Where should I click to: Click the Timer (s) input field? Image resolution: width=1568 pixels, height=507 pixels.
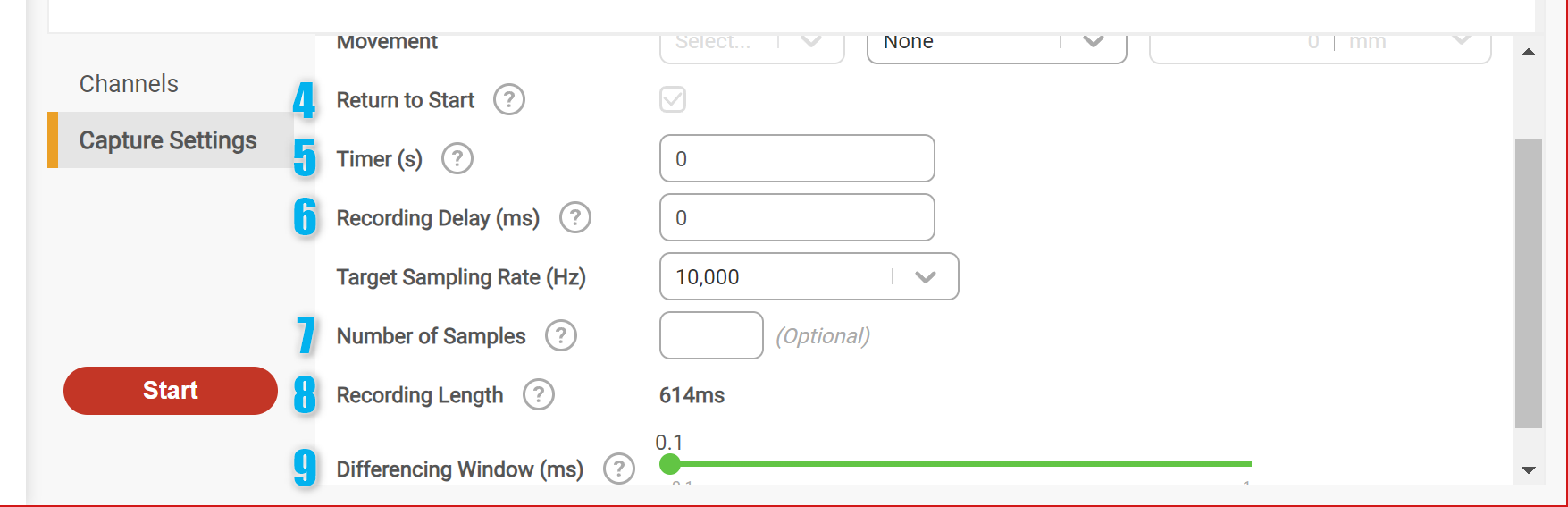[797, 158]
